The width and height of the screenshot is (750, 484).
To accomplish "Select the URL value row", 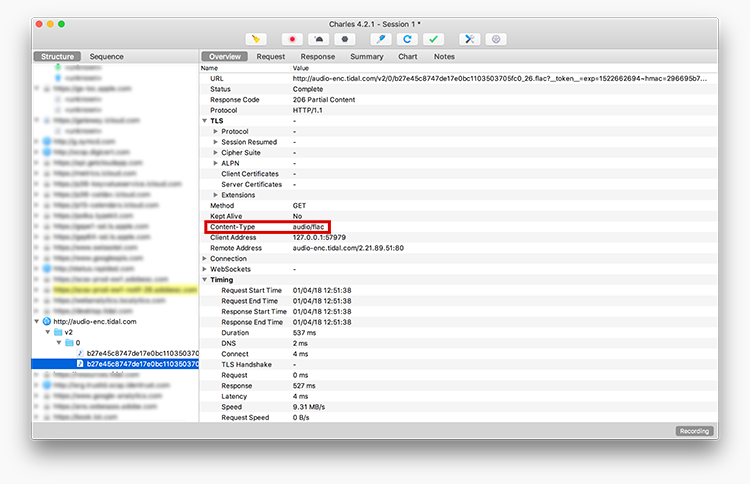I will (x=459, y=78).
